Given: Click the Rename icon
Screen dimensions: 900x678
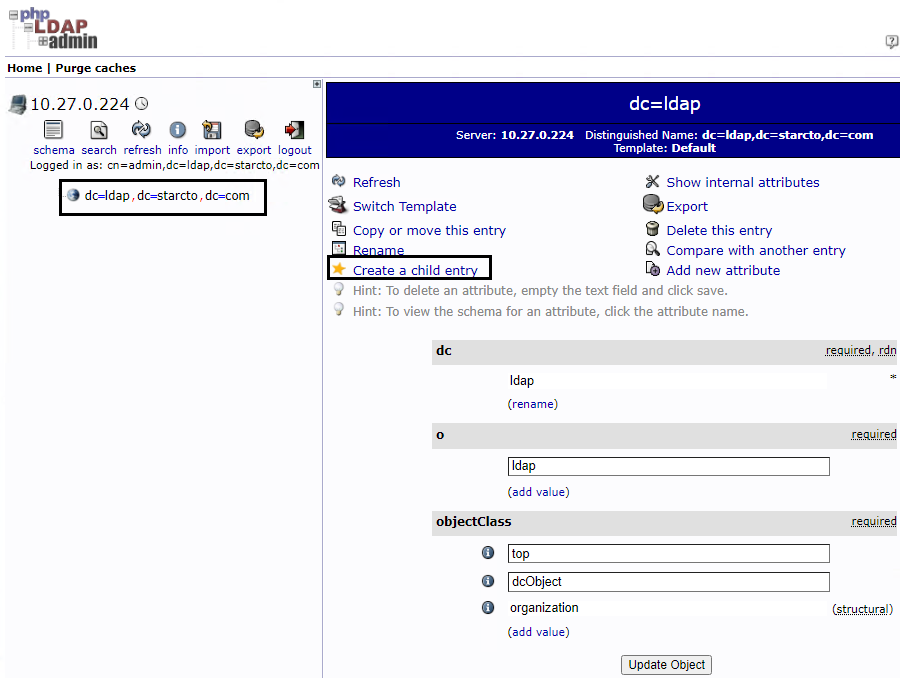Looking at the screenshot, I should click(339, 249).
